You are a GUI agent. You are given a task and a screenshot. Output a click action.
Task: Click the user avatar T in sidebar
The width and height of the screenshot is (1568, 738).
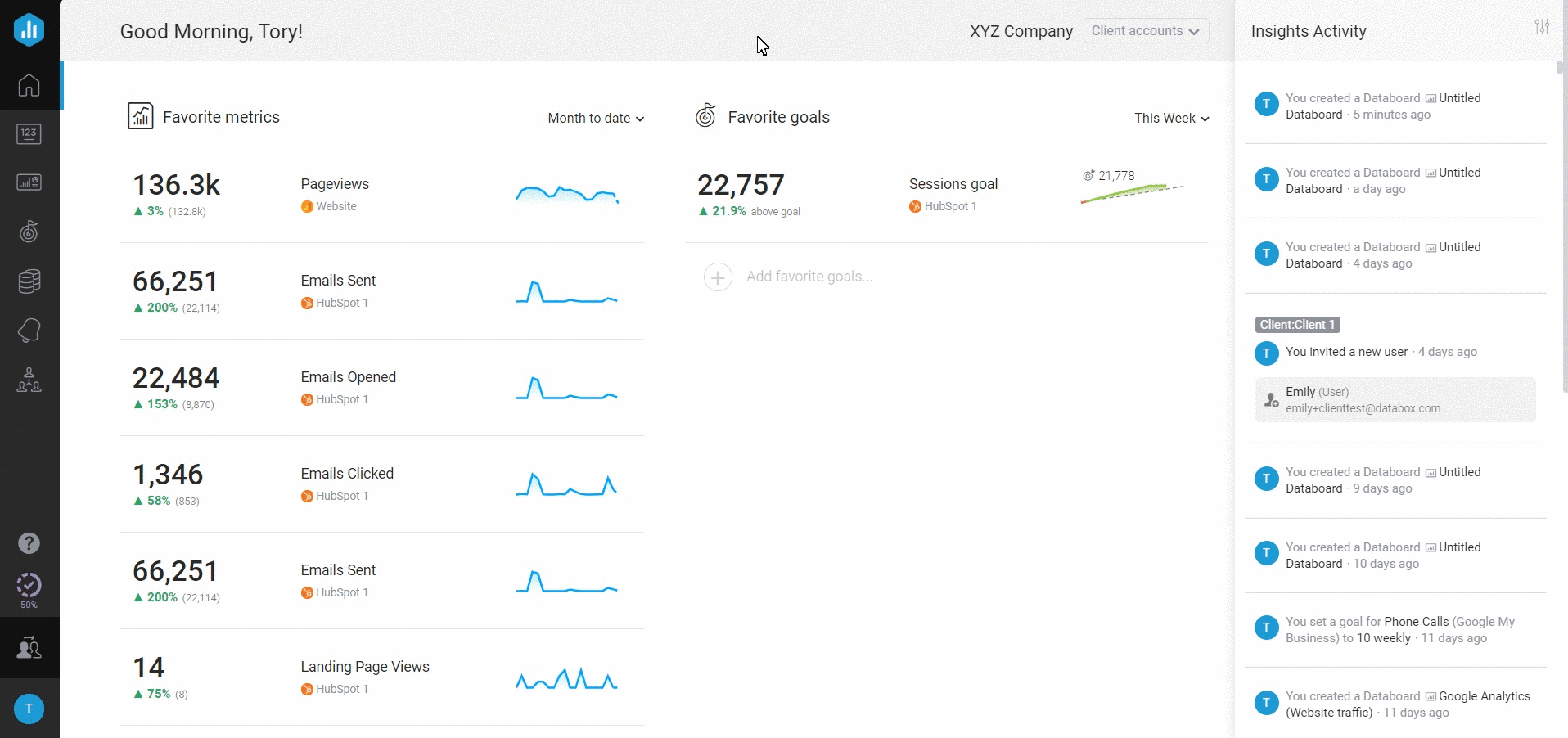coord(29,709)
